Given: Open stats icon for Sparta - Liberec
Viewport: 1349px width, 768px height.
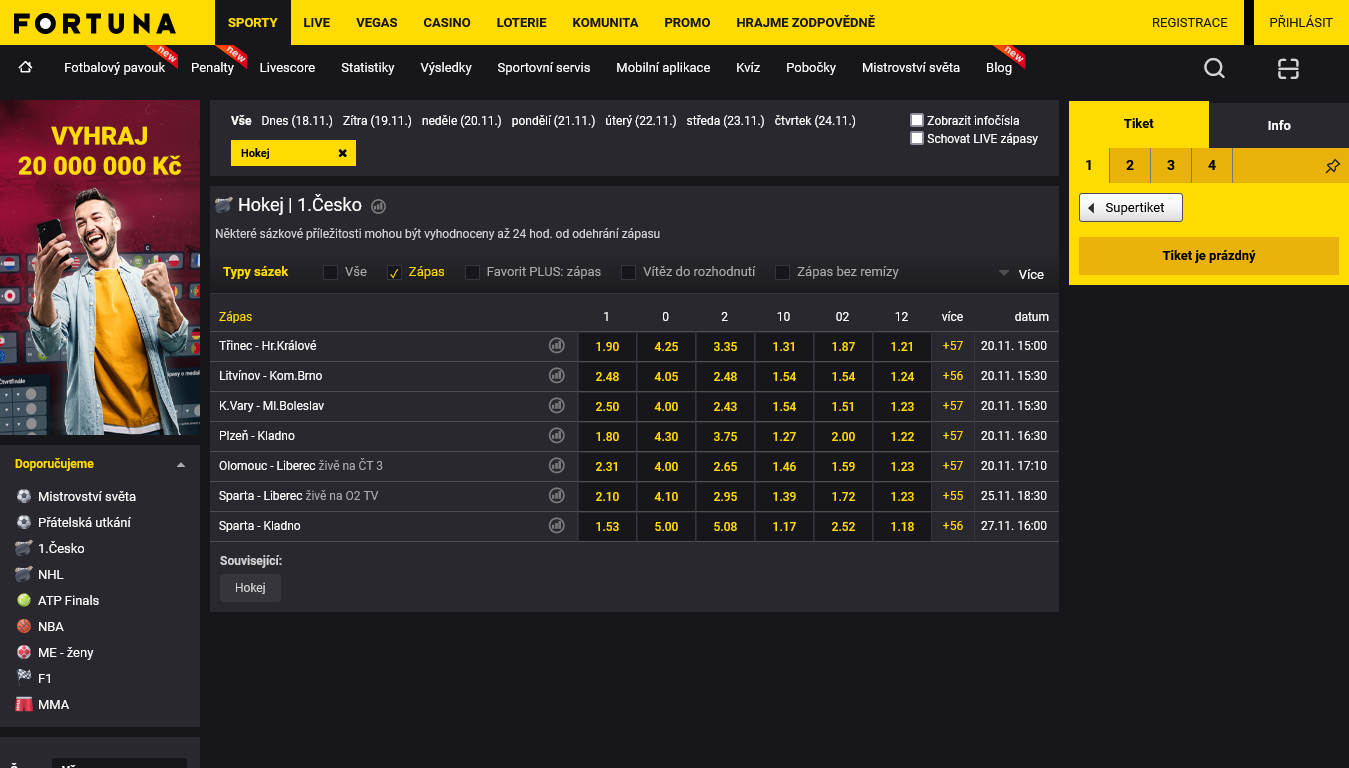Looking at the screenshot, I should pyautogui.click(x=557, y=495).
